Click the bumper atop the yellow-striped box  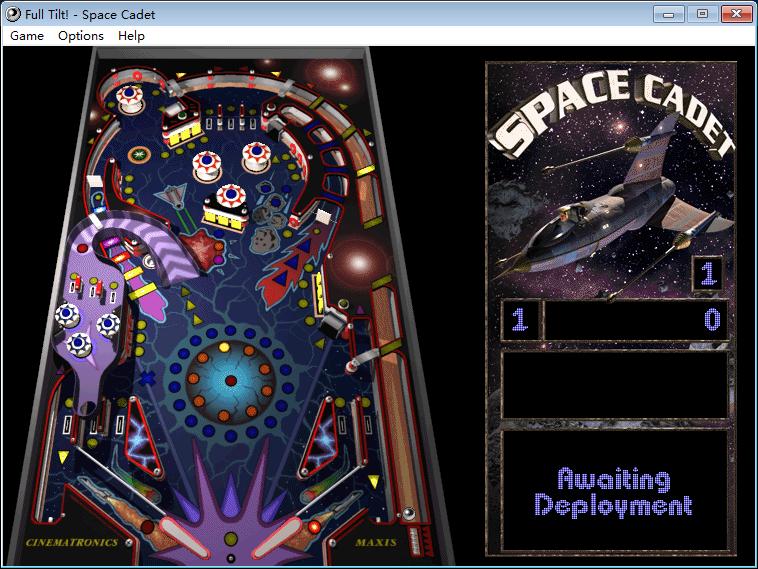coord(231,198)
